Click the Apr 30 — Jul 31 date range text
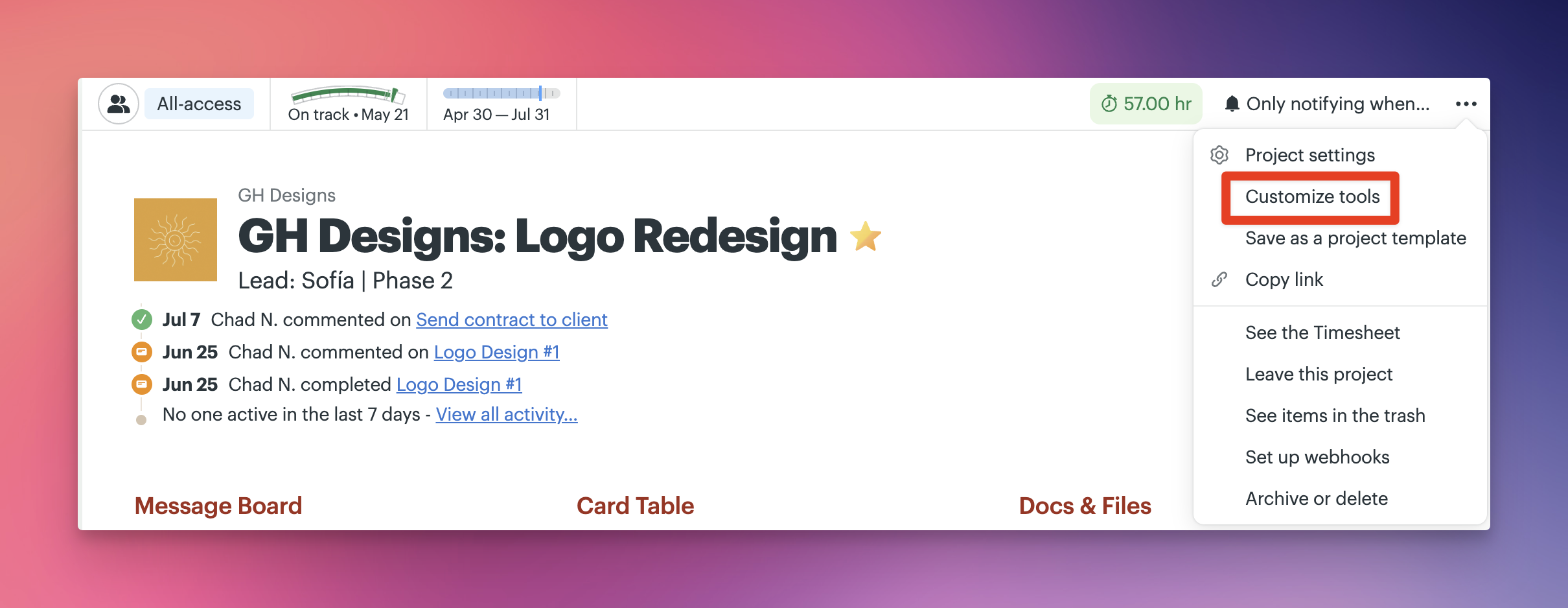 point(496,115)
